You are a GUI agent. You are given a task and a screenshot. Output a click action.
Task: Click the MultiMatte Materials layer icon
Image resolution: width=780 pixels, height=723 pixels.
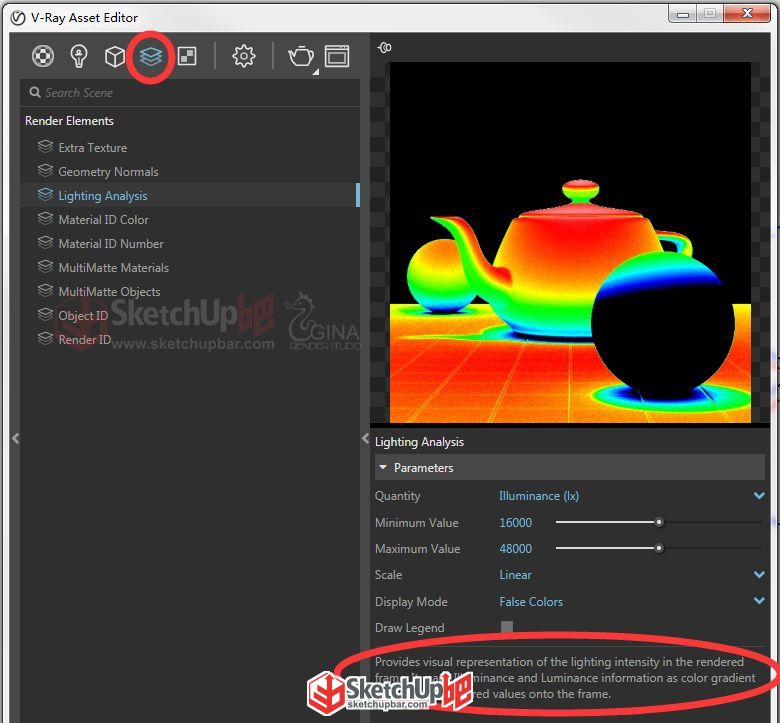click(x=45, y=266)
